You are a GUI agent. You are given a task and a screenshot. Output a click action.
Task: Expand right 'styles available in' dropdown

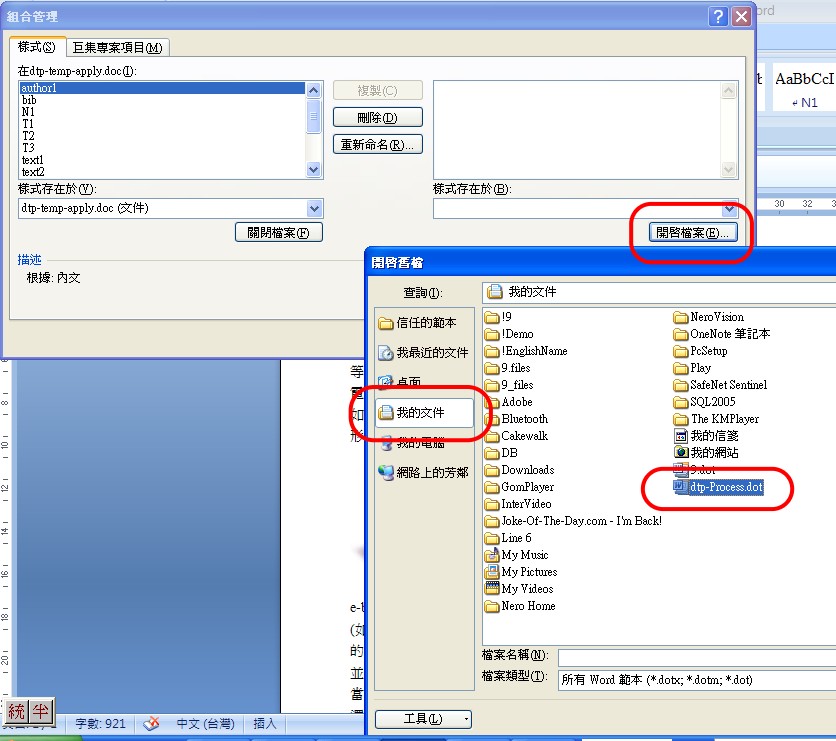tap(729, 208)
